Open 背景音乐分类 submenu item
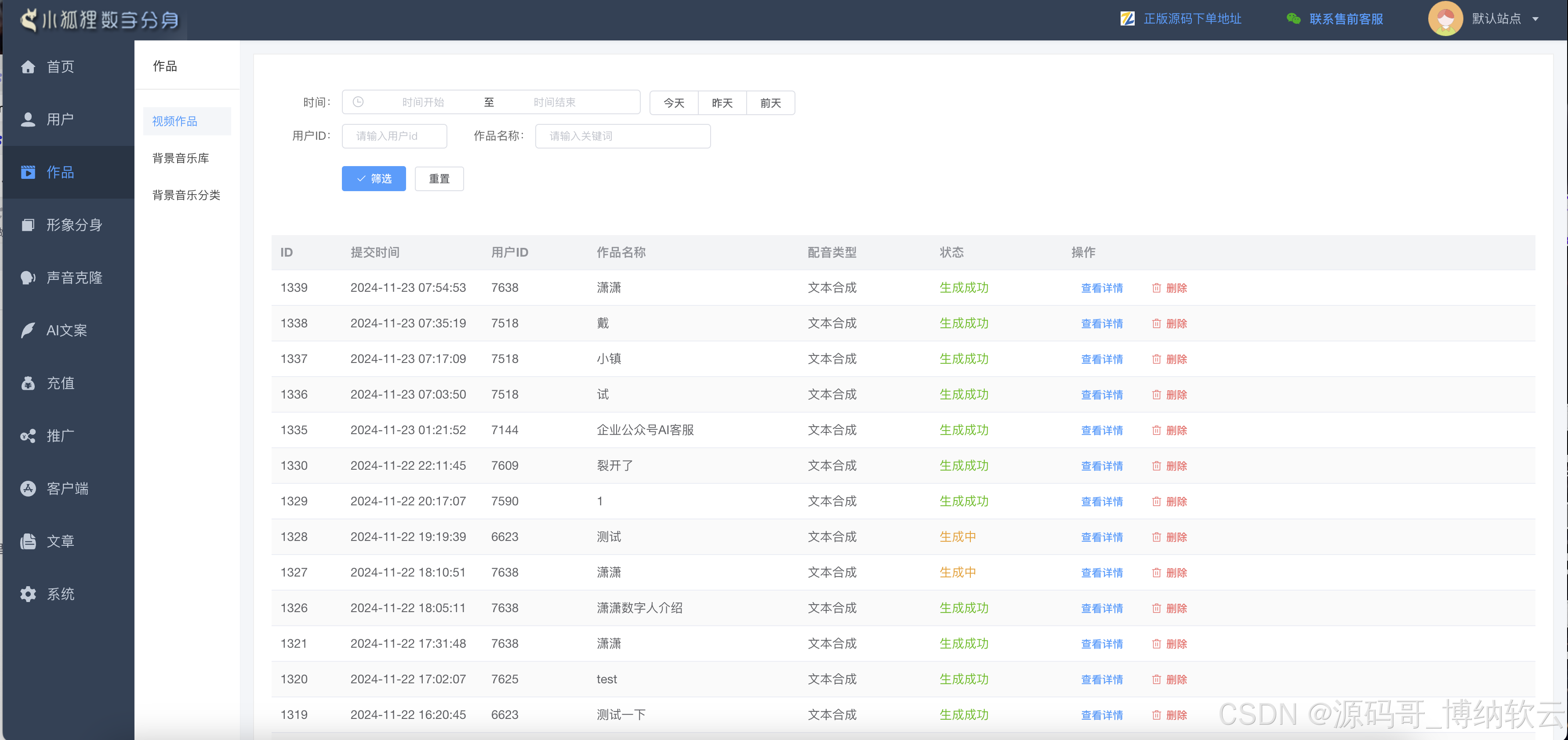 (x=186, y=196)
